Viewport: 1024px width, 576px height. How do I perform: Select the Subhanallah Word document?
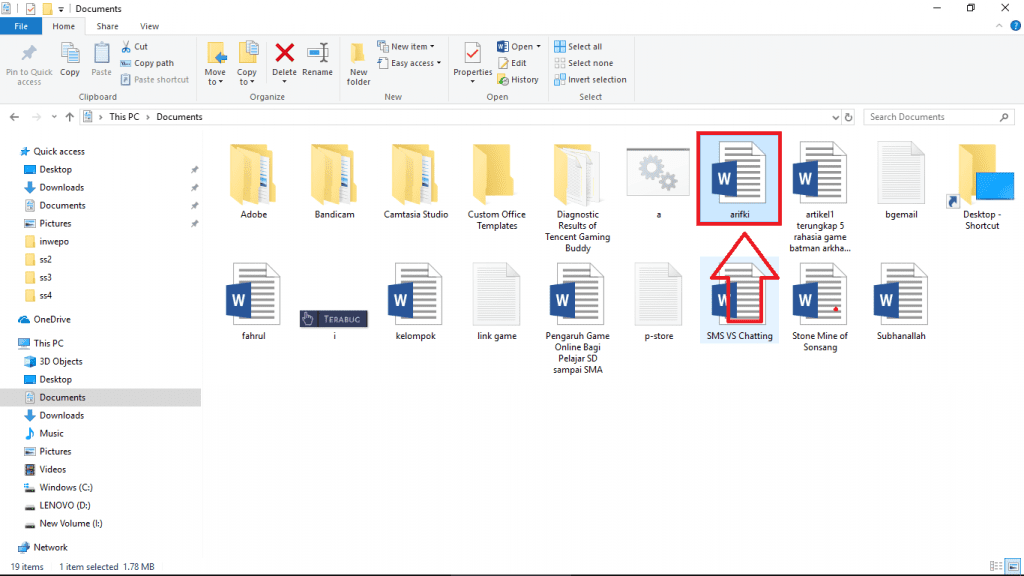(901, 302)
